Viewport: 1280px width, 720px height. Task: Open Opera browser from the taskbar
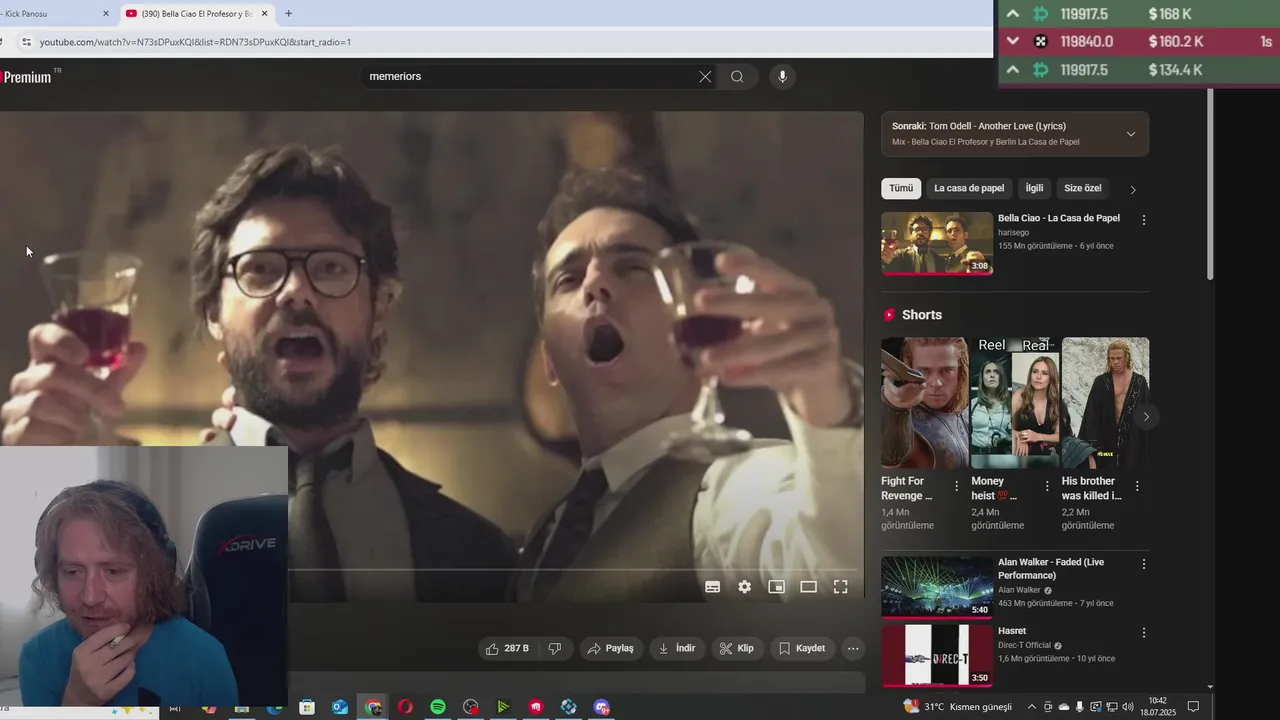coord(405,707)
